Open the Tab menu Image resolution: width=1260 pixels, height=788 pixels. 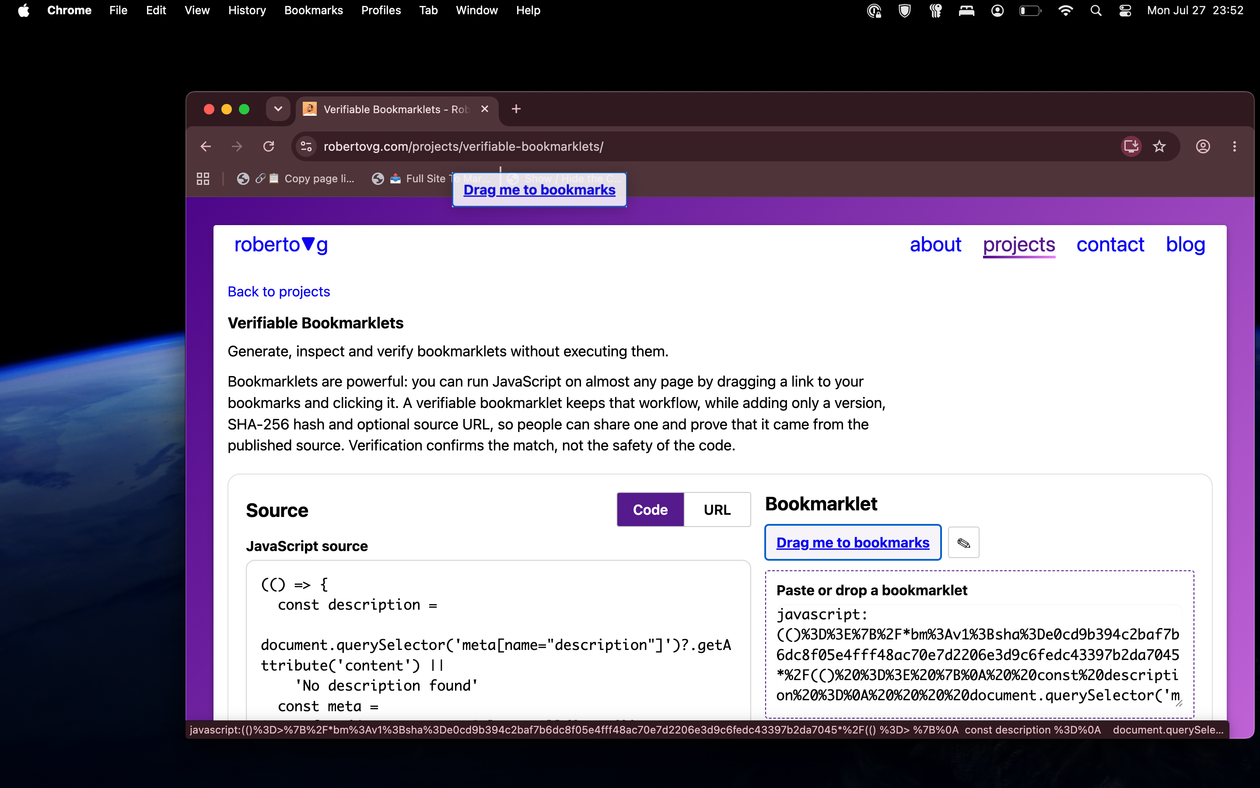pos(428,10)
